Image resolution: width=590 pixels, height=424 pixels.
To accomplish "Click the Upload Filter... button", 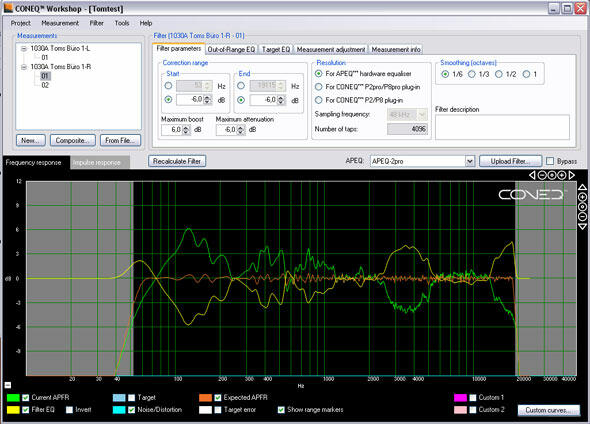I will [x=510, y=161].
